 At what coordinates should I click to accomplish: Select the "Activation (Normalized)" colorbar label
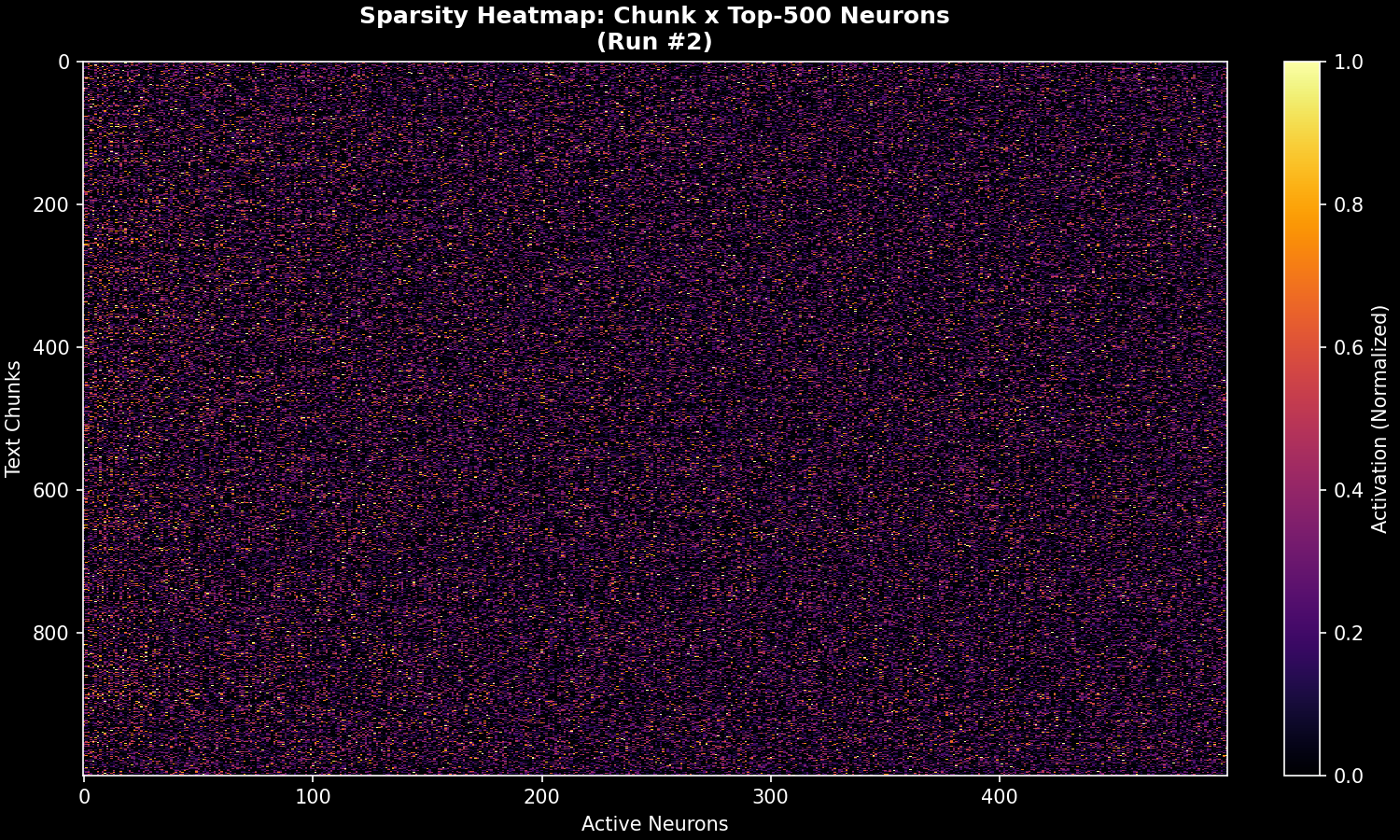click(x=1379, y=418)
